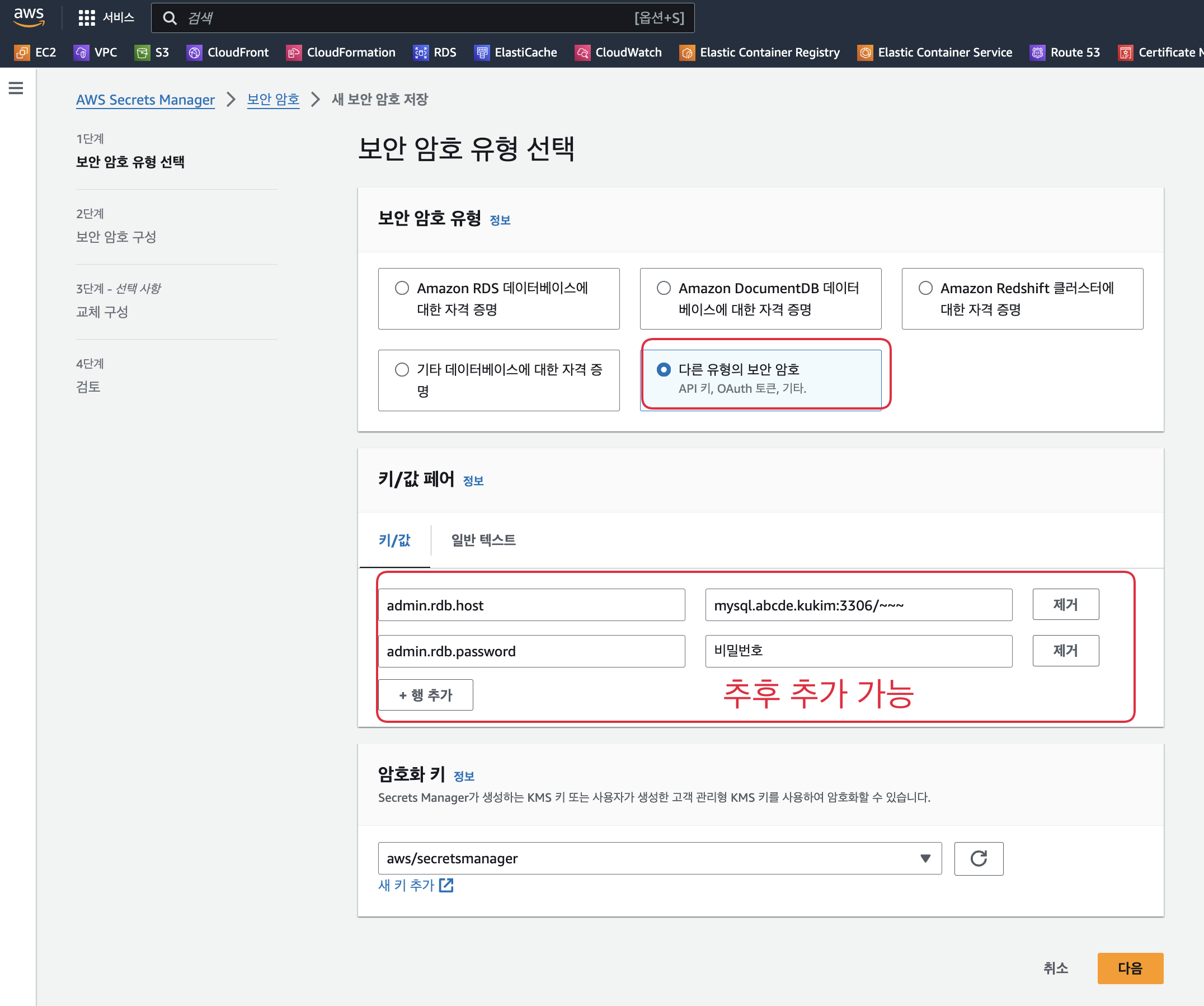Click the 다음 button
The height and width of the screenshot is (1006, 1204).
1130,968
